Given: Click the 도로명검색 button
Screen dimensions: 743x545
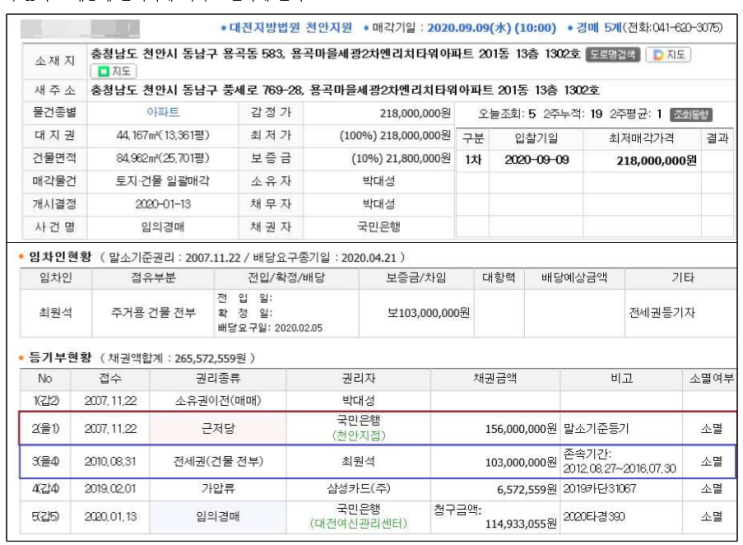Looking at the screenshot, I should [x=613, y=55].
